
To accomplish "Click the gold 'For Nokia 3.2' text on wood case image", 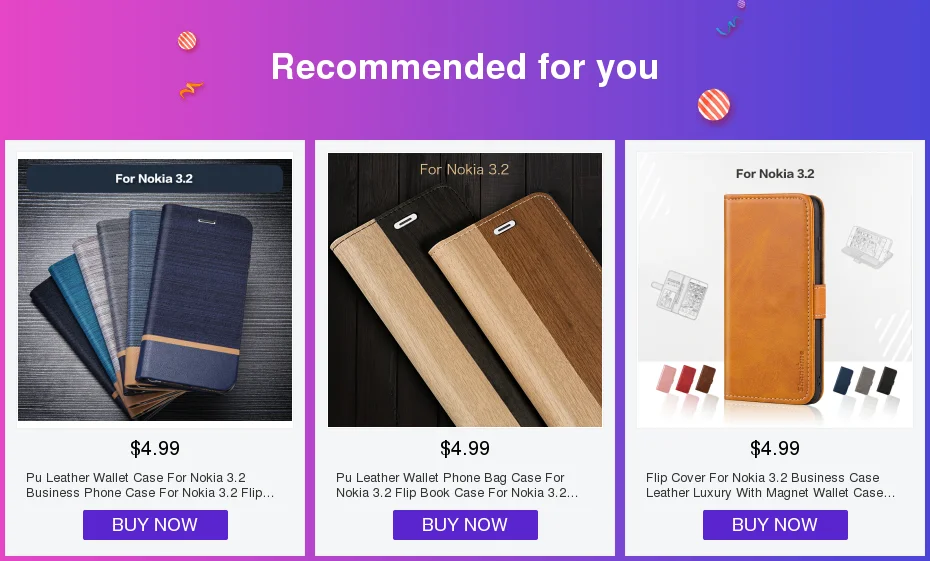I will [464, 170].
